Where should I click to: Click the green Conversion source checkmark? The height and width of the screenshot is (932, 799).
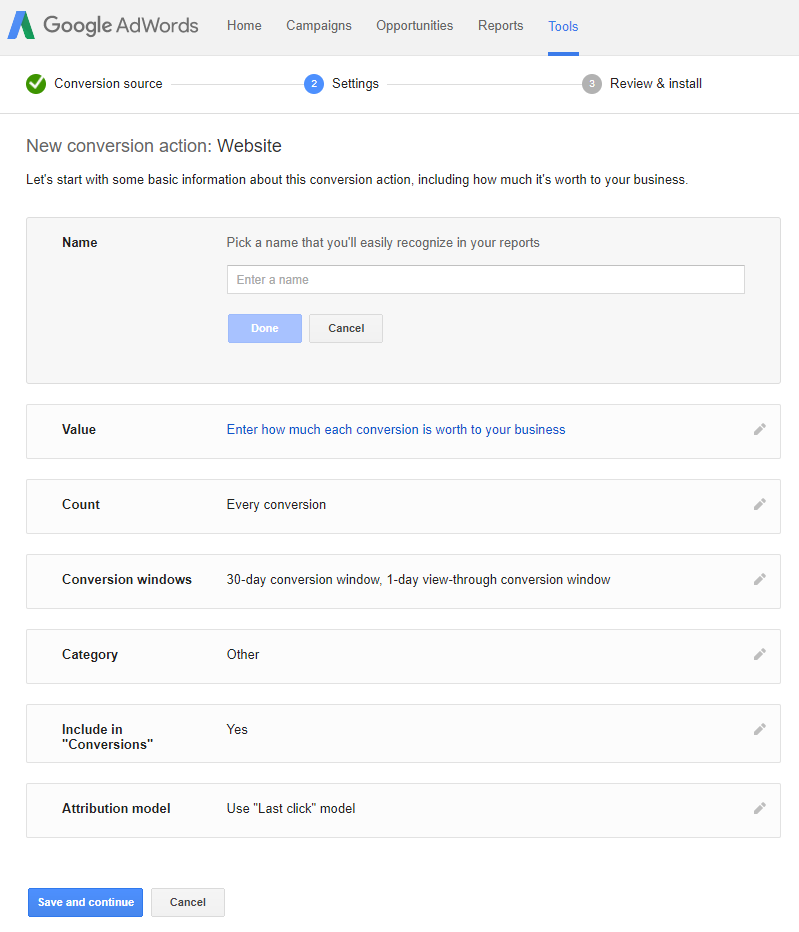click(36, 84)
